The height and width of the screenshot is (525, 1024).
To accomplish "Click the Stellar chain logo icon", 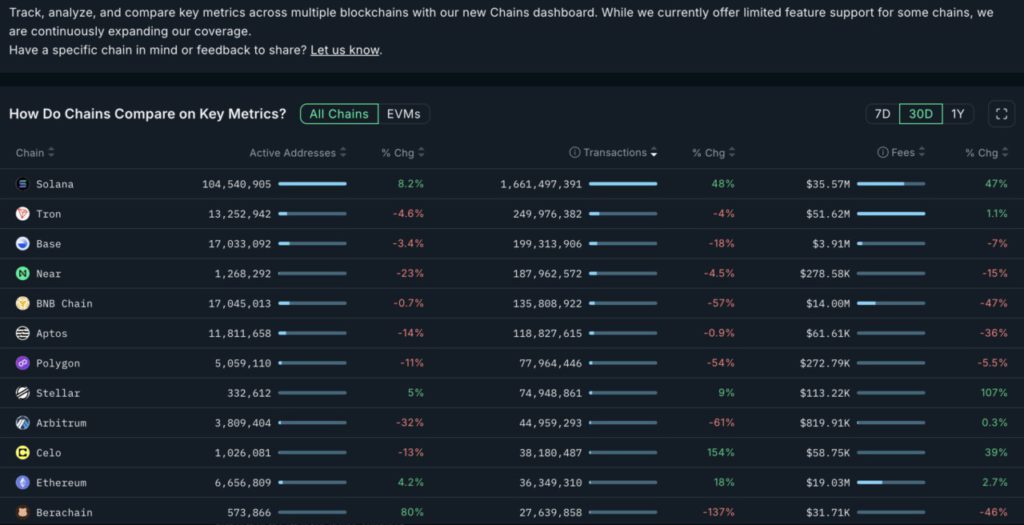I will [x=23, y=393].
